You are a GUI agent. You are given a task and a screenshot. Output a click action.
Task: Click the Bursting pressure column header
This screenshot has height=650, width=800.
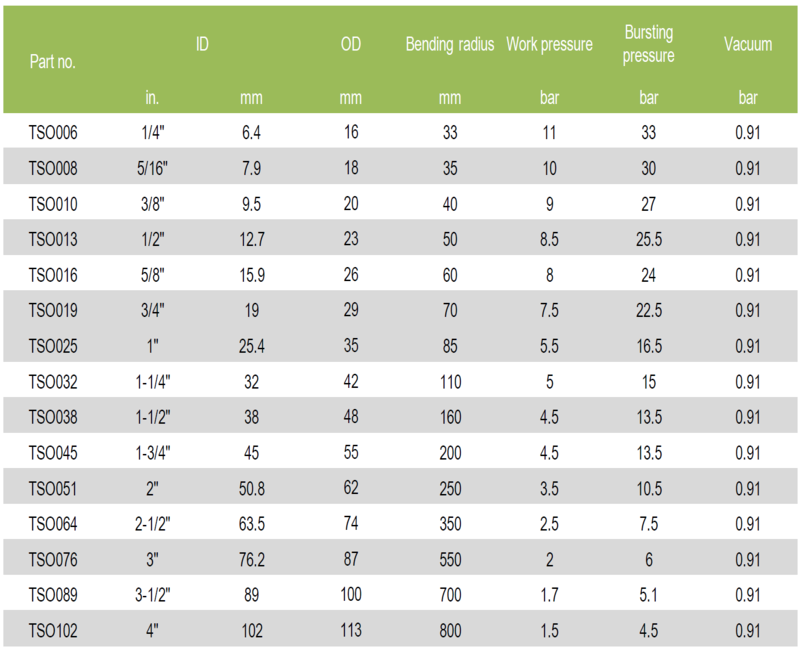648,45
